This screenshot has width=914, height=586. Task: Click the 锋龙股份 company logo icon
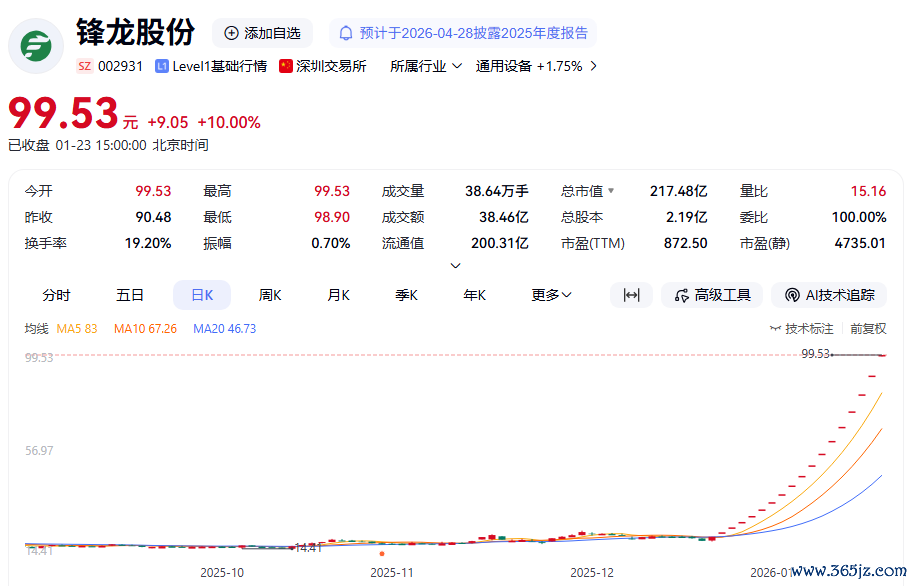coord(38,46)
